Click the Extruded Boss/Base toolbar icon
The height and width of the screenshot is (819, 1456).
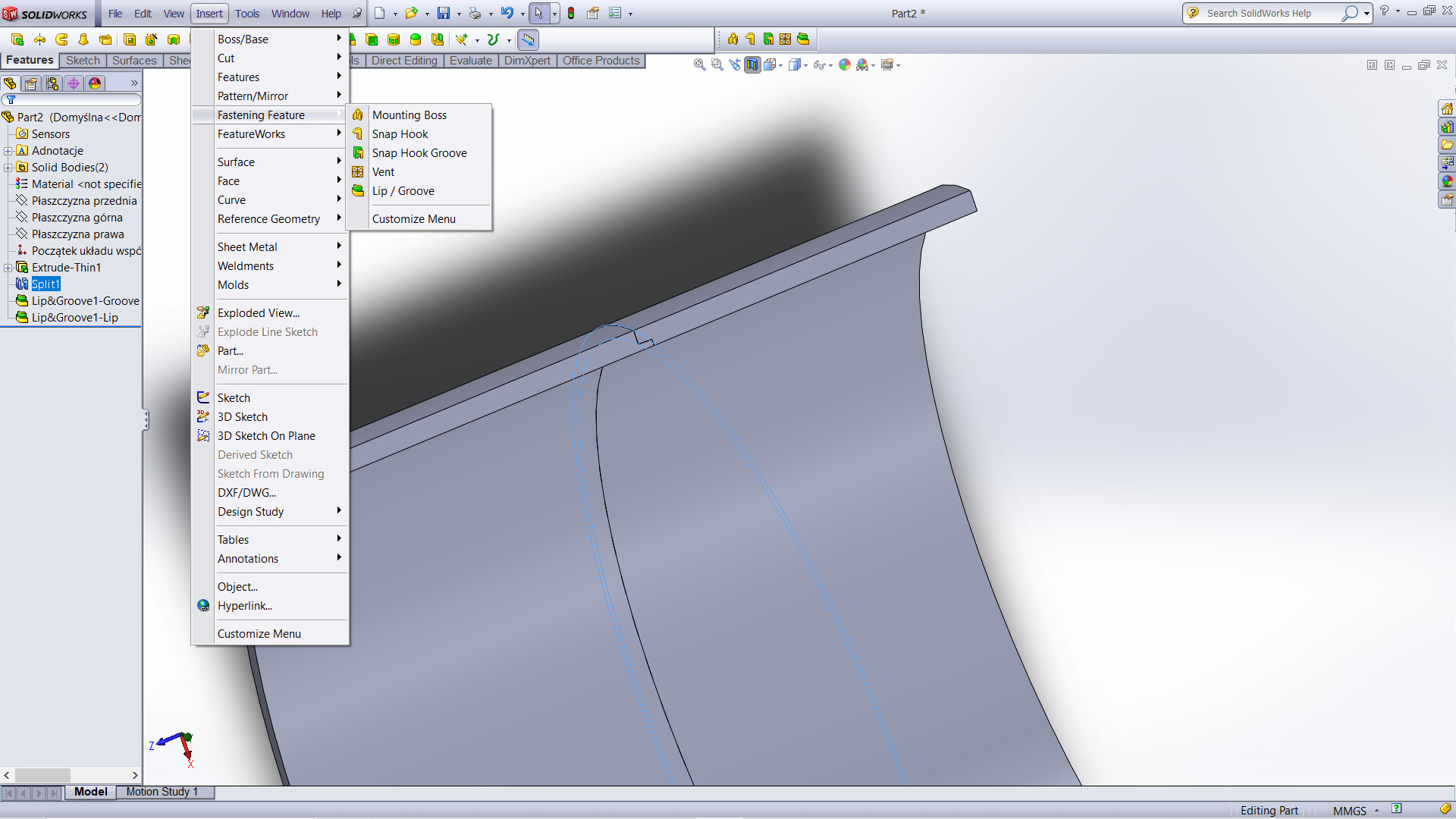coord(17,39)
